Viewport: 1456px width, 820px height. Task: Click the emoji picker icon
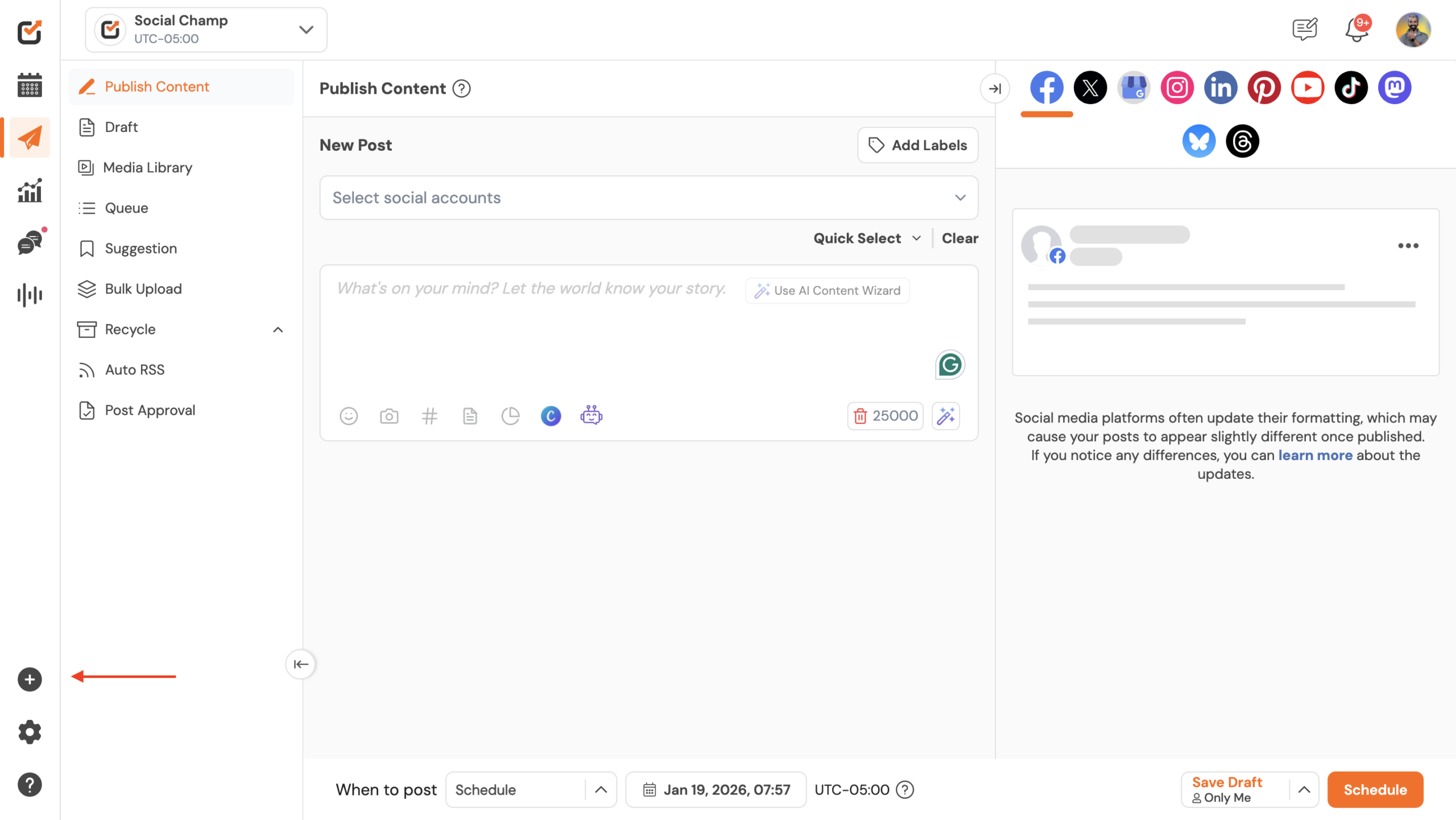(x=349, y=416)
